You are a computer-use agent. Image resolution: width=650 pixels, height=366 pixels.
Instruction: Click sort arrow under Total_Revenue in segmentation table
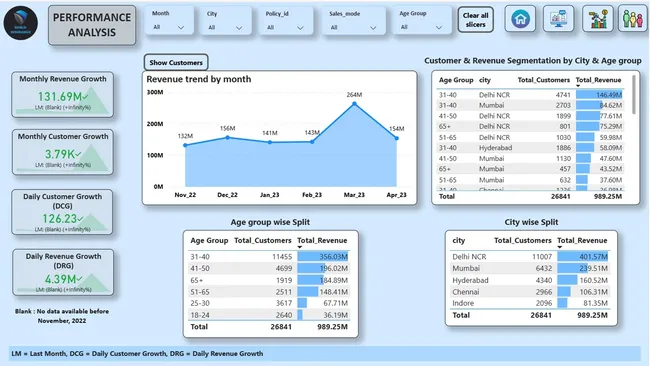pyautogui.click(x=578, y=86)
